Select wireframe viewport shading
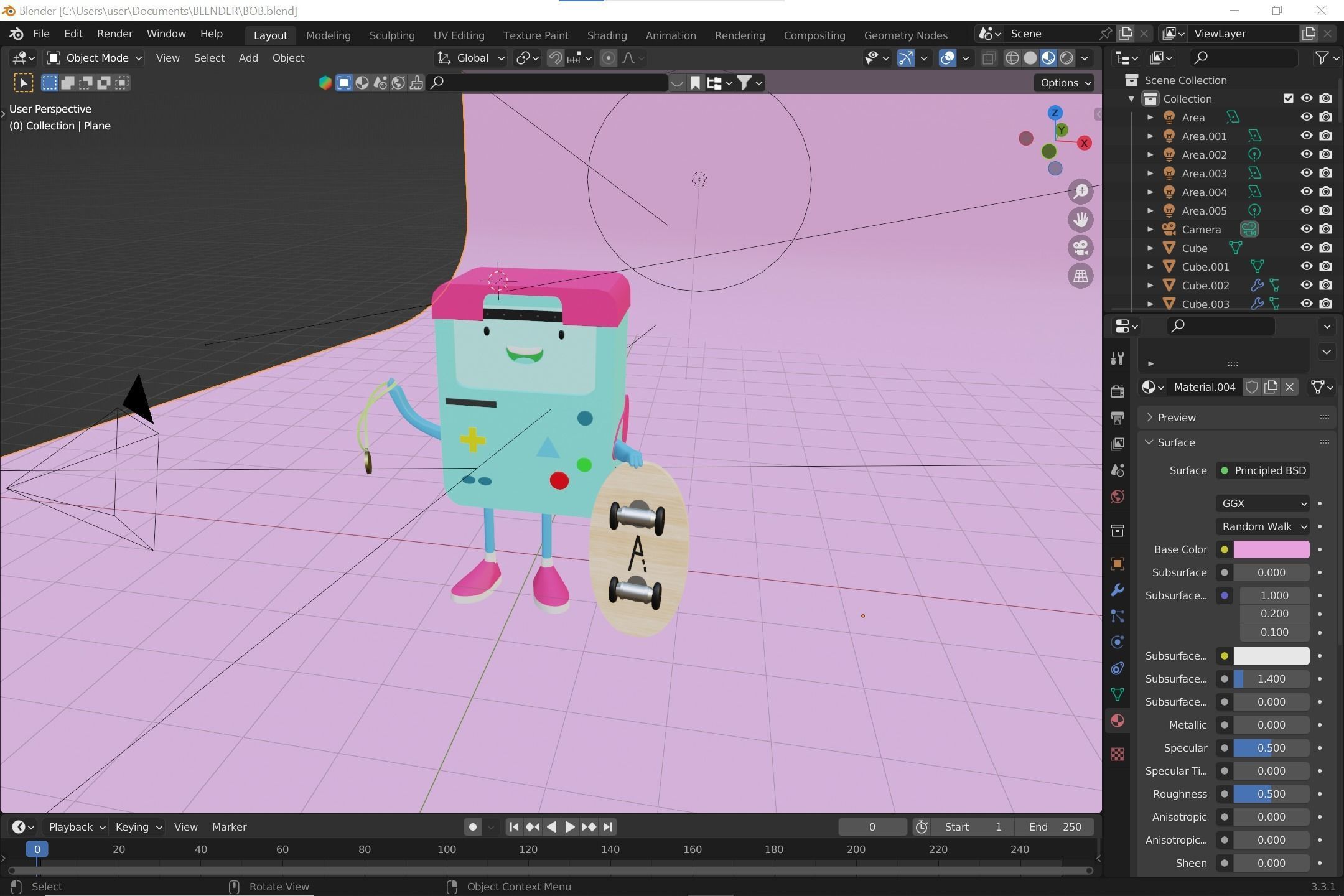 tap(1012, 58)
